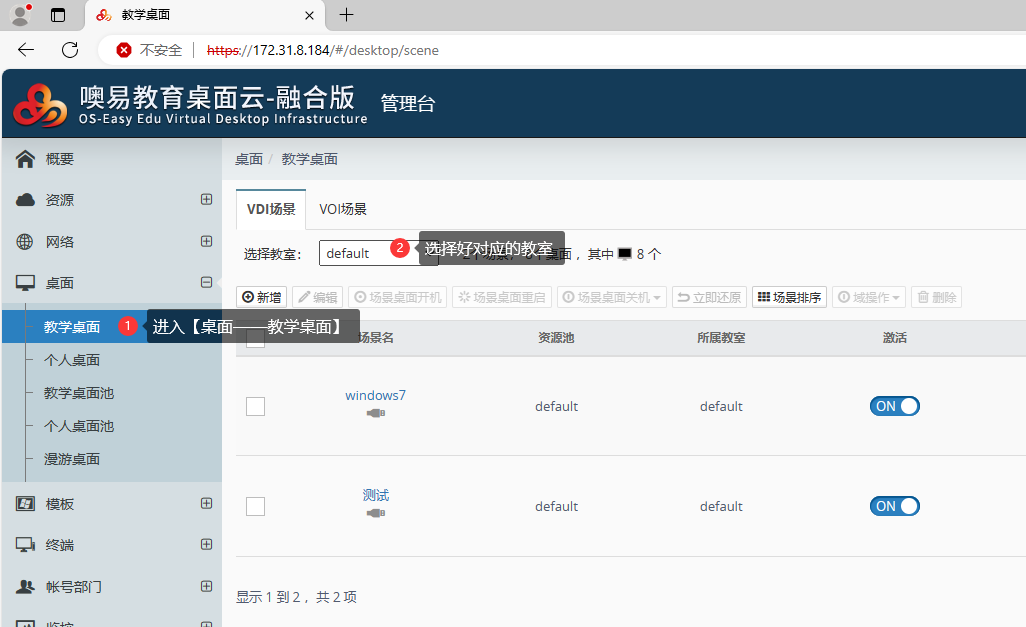The image size is (1026, 627).
Task: Expand the 资源 sidebar section
Action: 206,200
